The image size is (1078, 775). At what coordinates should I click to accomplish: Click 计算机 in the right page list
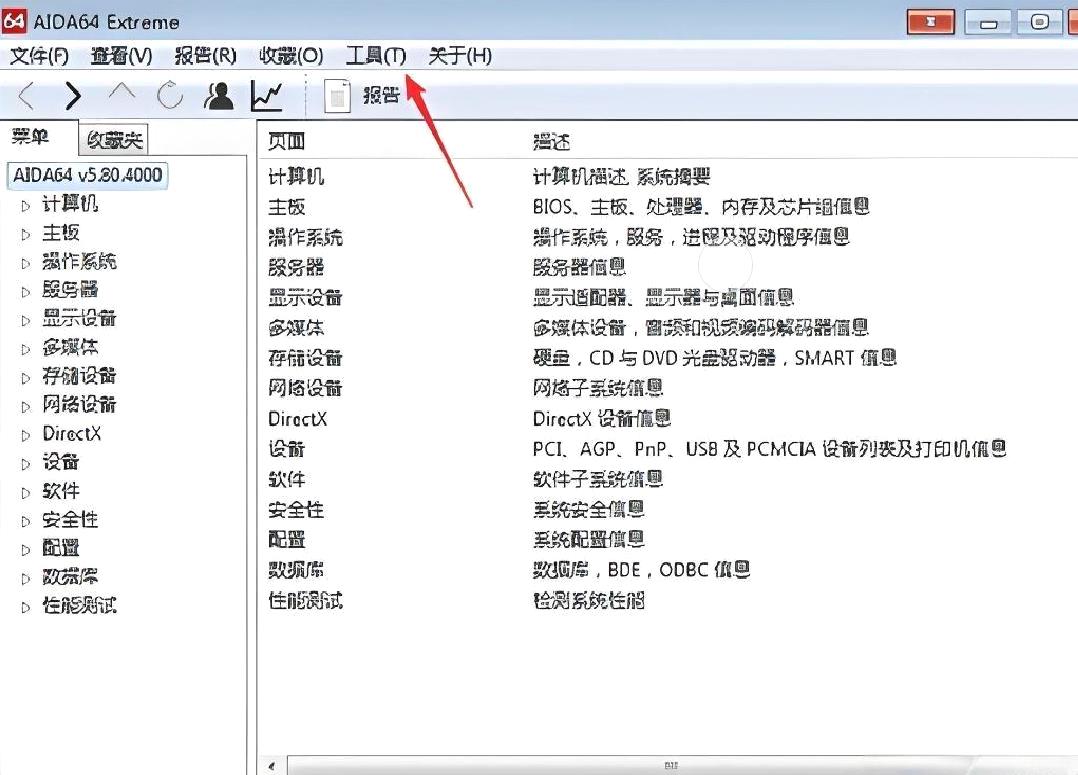click(x=296, y=177)
